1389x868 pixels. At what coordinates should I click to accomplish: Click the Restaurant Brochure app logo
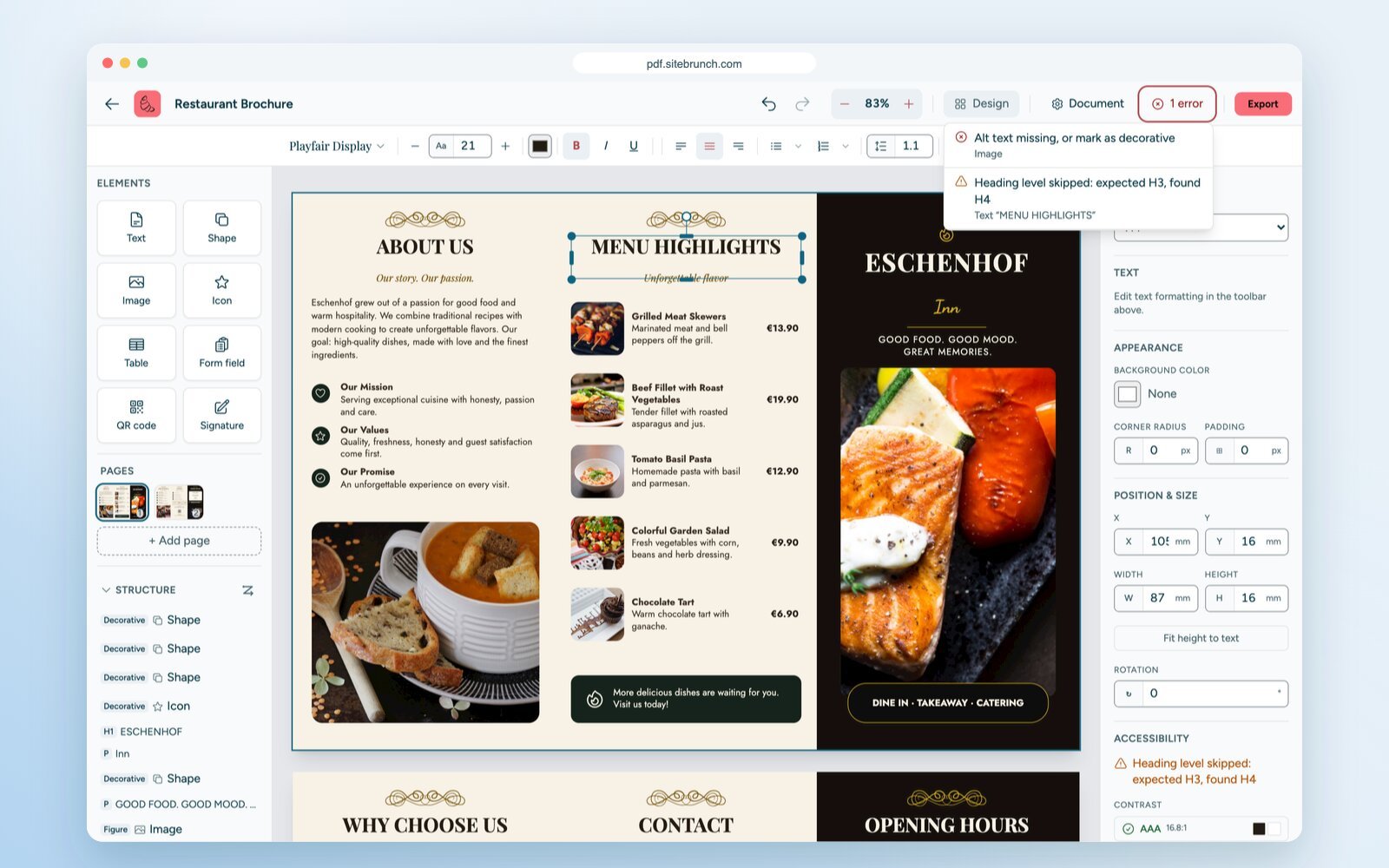[148, 103]
